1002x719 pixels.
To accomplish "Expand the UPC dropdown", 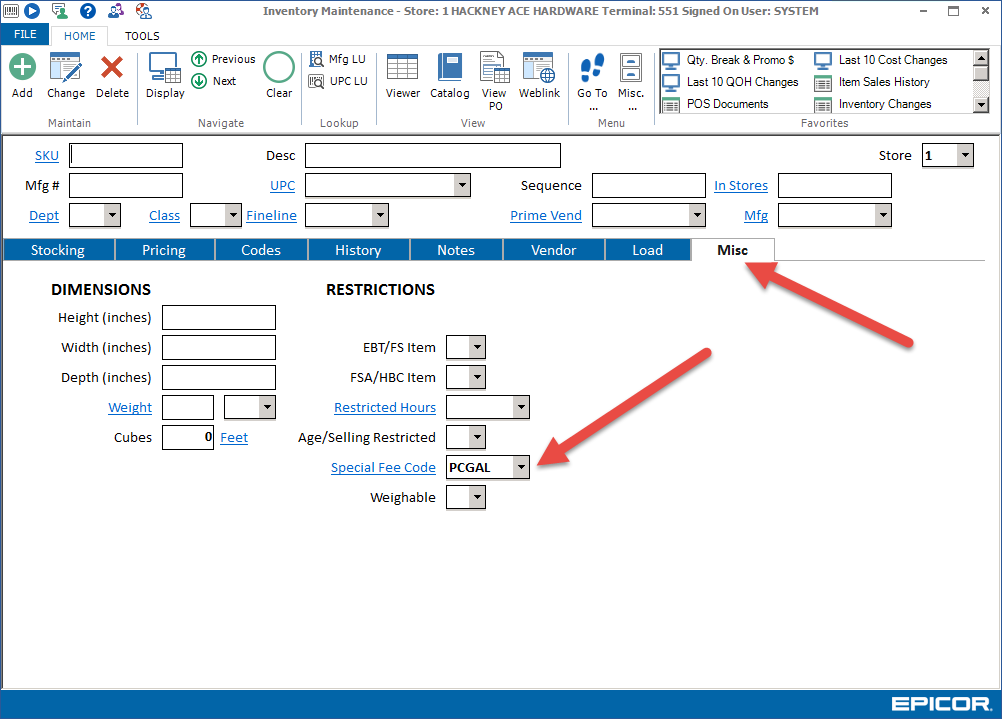I will pyautogui.click(x=462, y=185).
